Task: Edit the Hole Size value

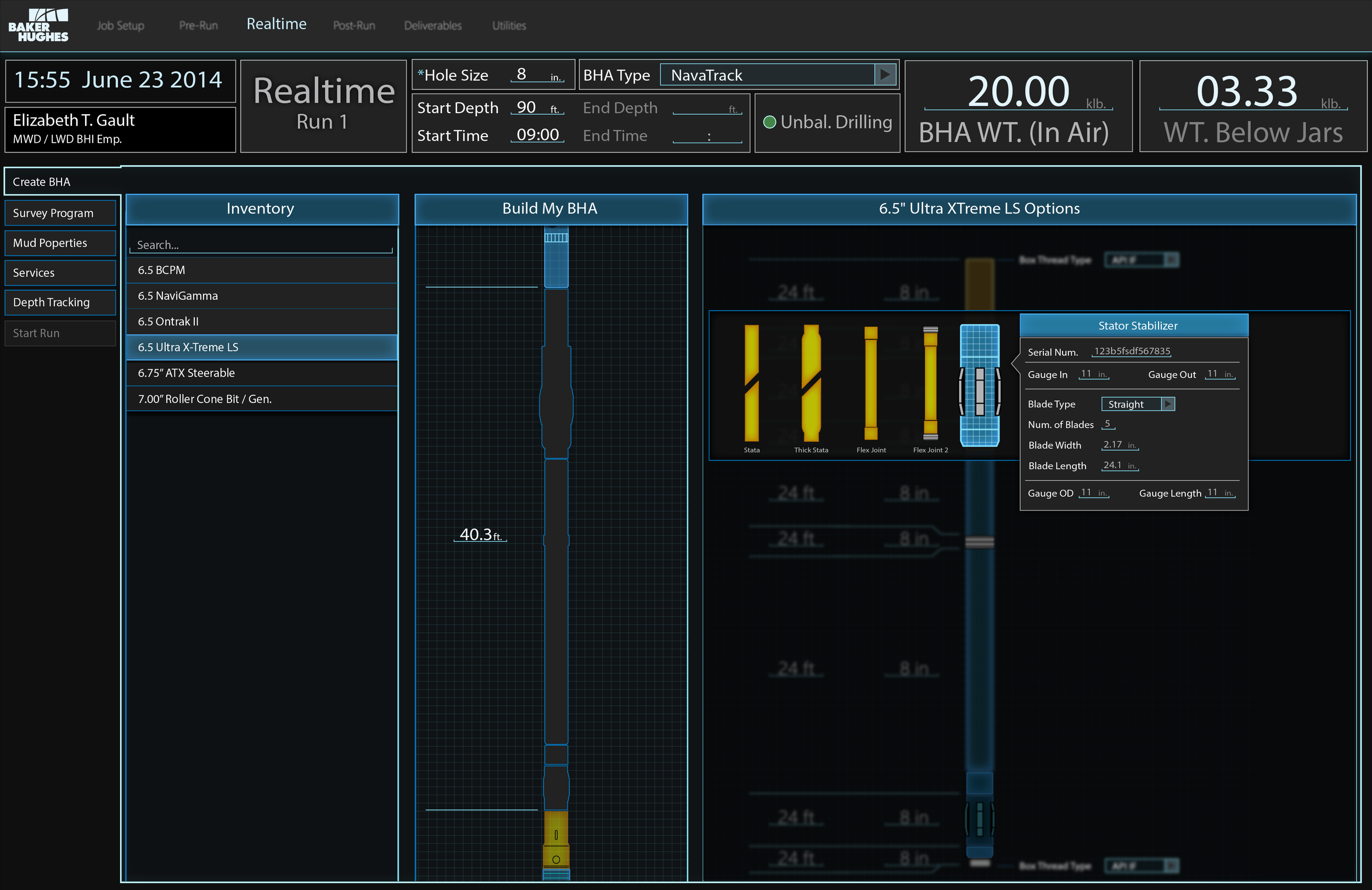Action: tap(537, 75)
